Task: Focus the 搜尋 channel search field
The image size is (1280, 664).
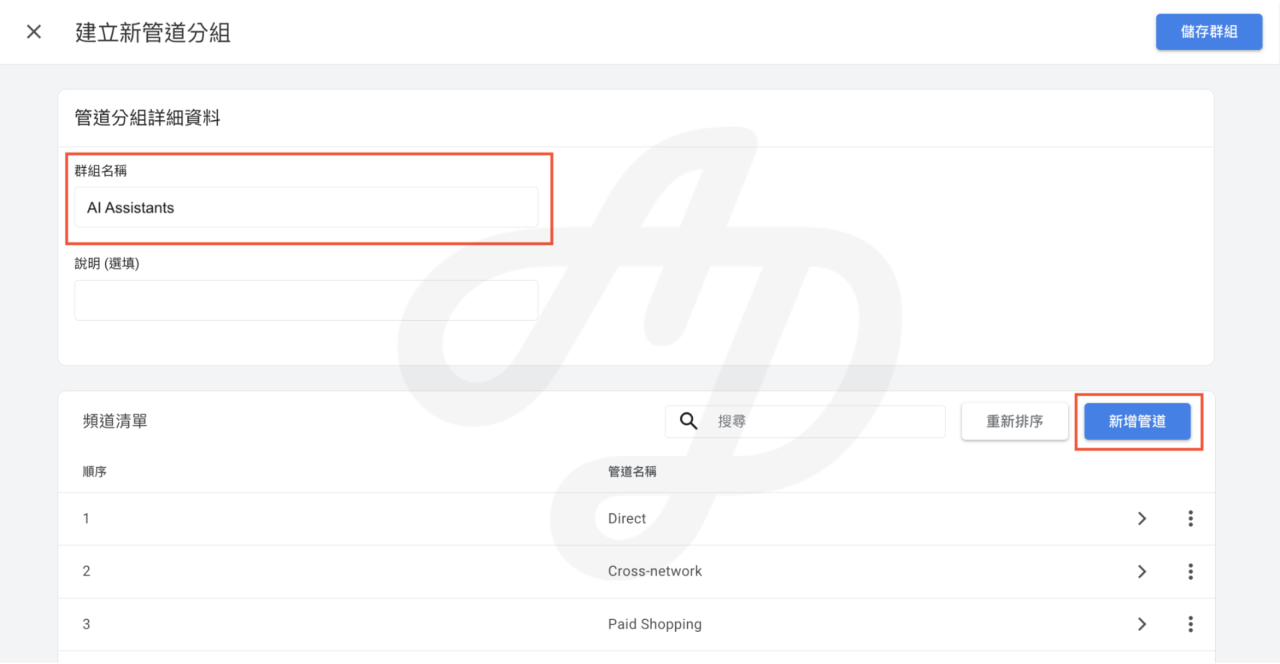Action: tap(825, 422)
